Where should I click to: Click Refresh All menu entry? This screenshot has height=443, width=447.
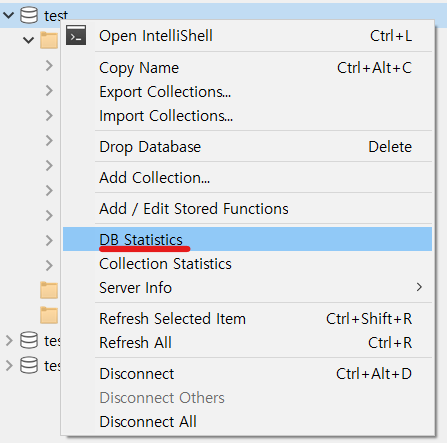tap(247, 343)
